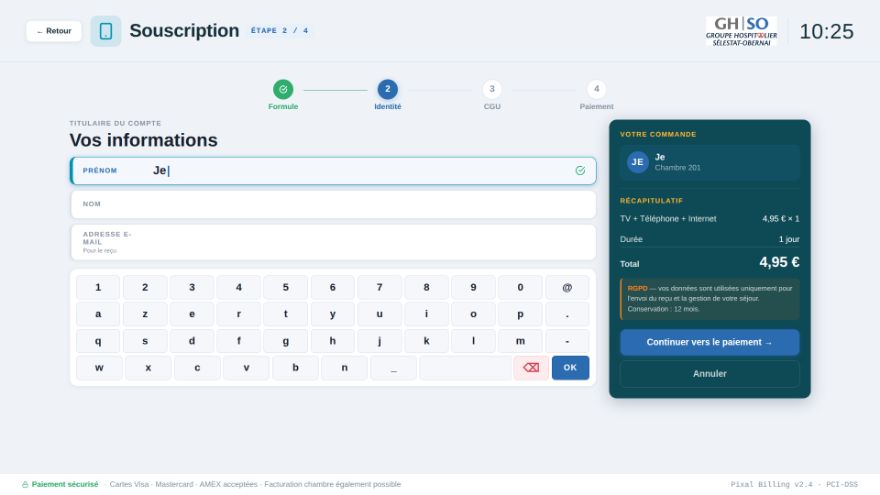The height and width of the screenshot is (495, 880).
Task: Tap the letter i key
Action: [427, 314]
